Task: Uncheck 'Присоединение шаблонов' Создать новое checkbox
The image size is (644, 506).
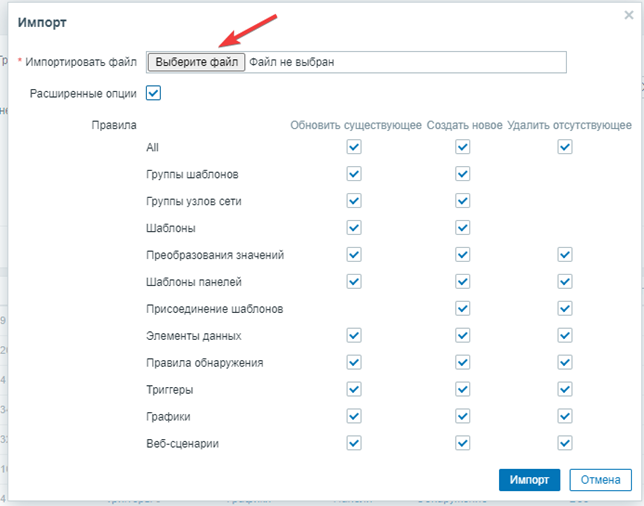Action: click(x=462, y=309)
